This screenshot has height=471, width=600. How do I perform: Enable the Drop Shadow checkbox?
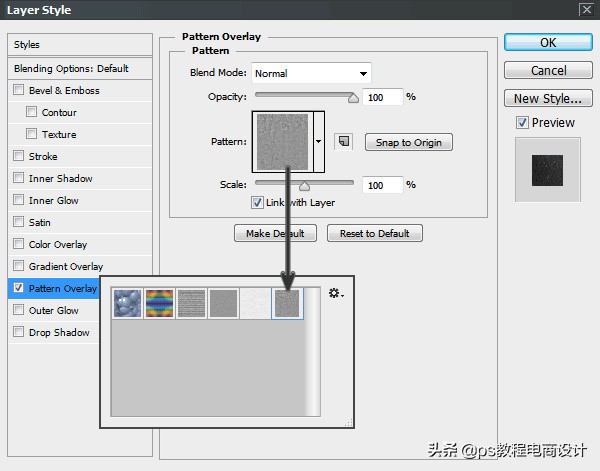click(x=18, y=332)
